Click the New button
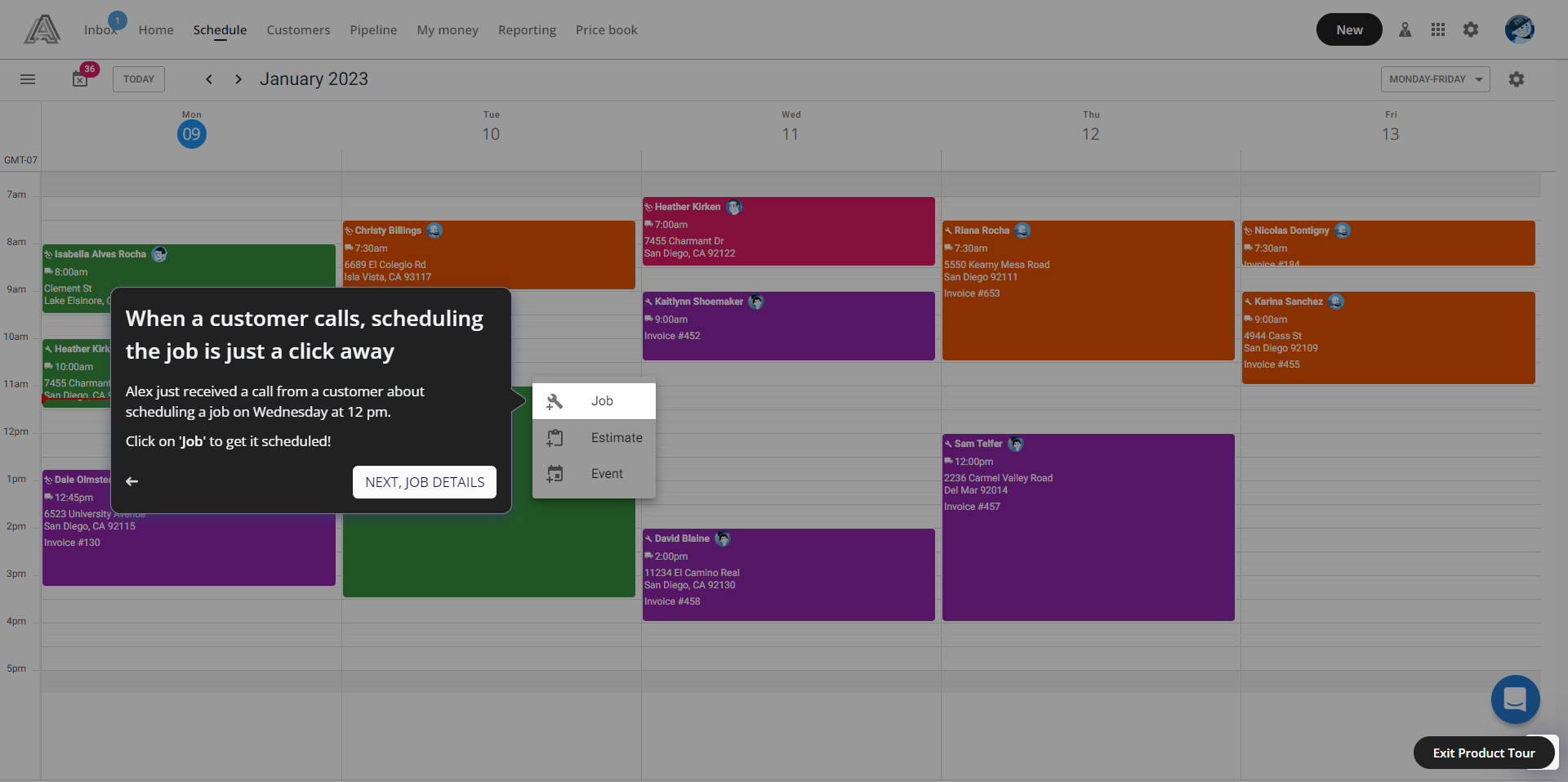Viewport: 1568px width, 782px height. pyautogui.click(x=1348, y=29)
